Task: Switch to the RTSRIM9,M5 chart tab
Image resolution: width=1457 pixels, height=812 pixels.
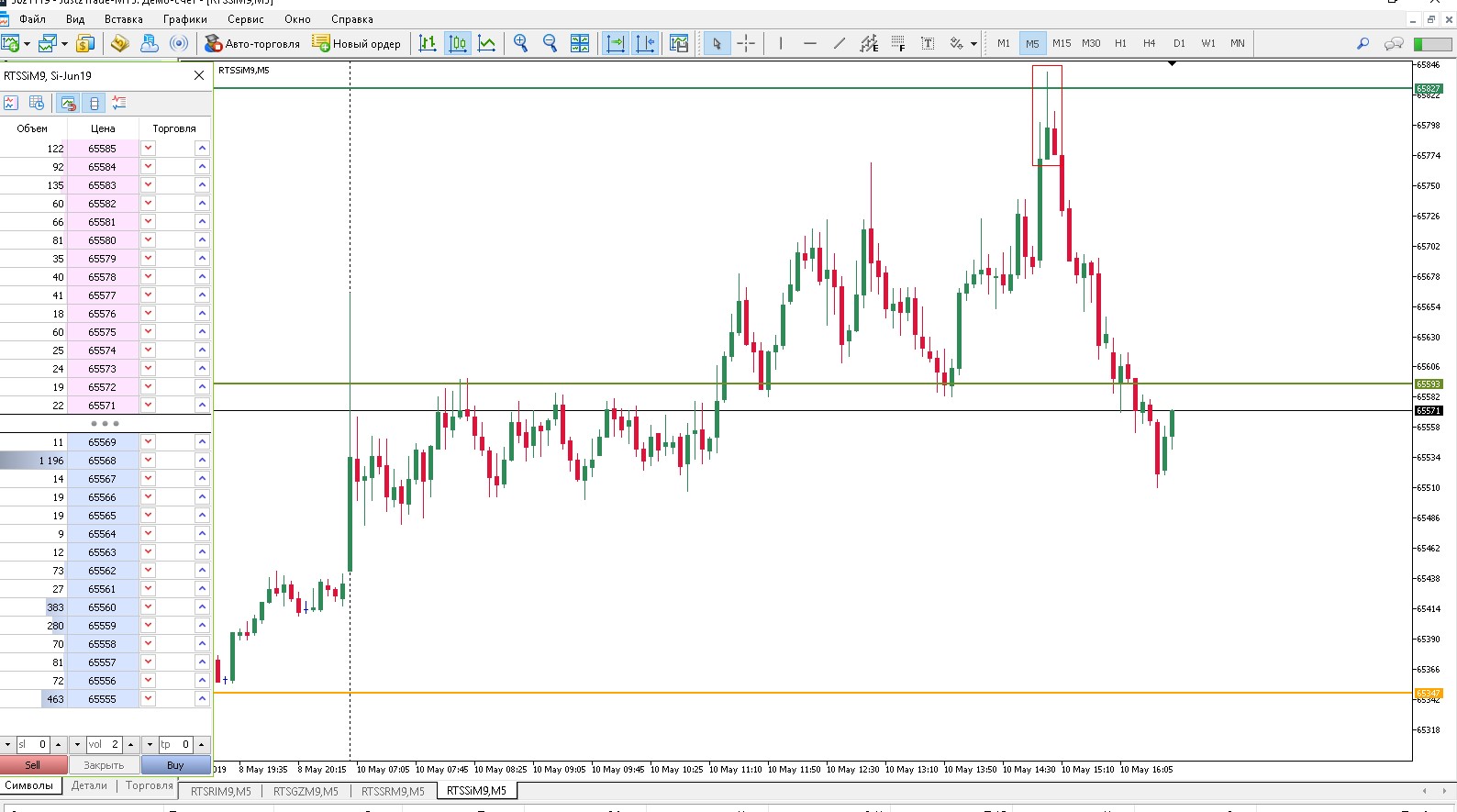Action: click(x=221, y=791)
